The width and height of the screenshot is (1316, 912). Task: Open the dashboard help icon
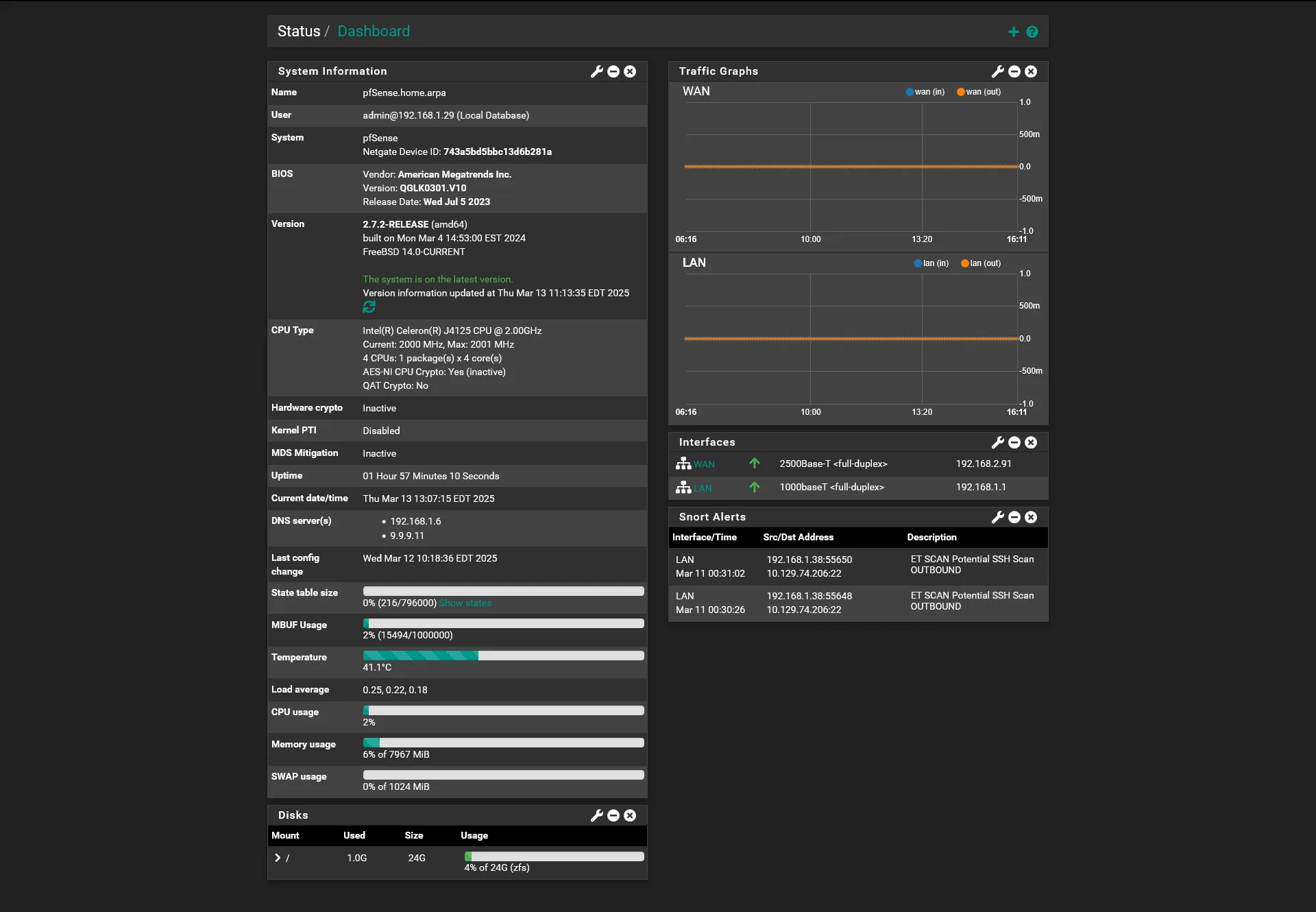(x=1032, y=32)
